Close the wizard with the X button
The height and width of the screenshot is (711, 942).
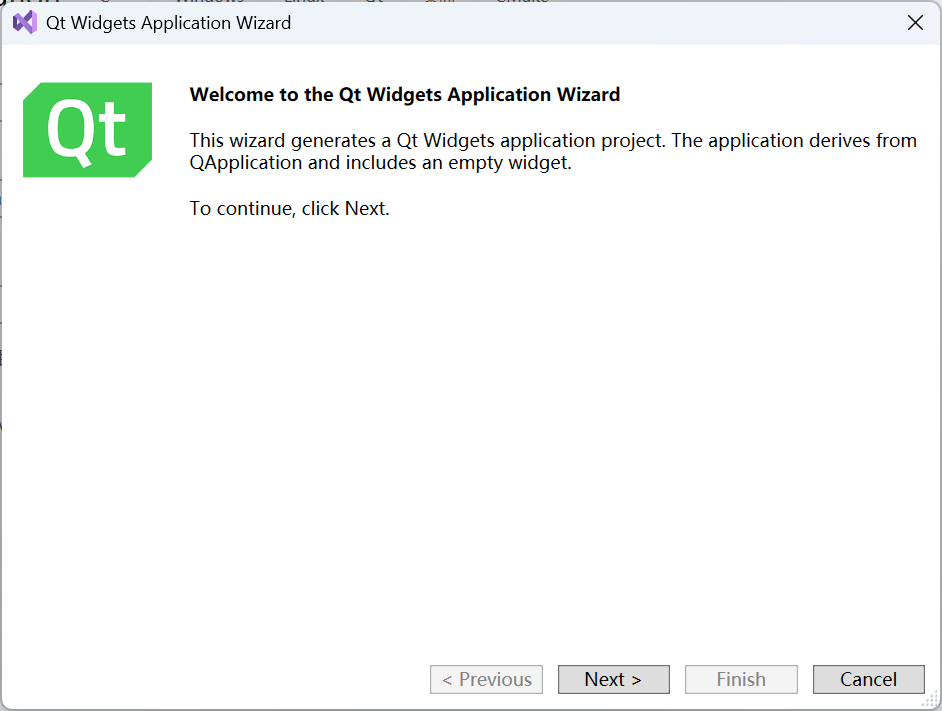(915, 23)
